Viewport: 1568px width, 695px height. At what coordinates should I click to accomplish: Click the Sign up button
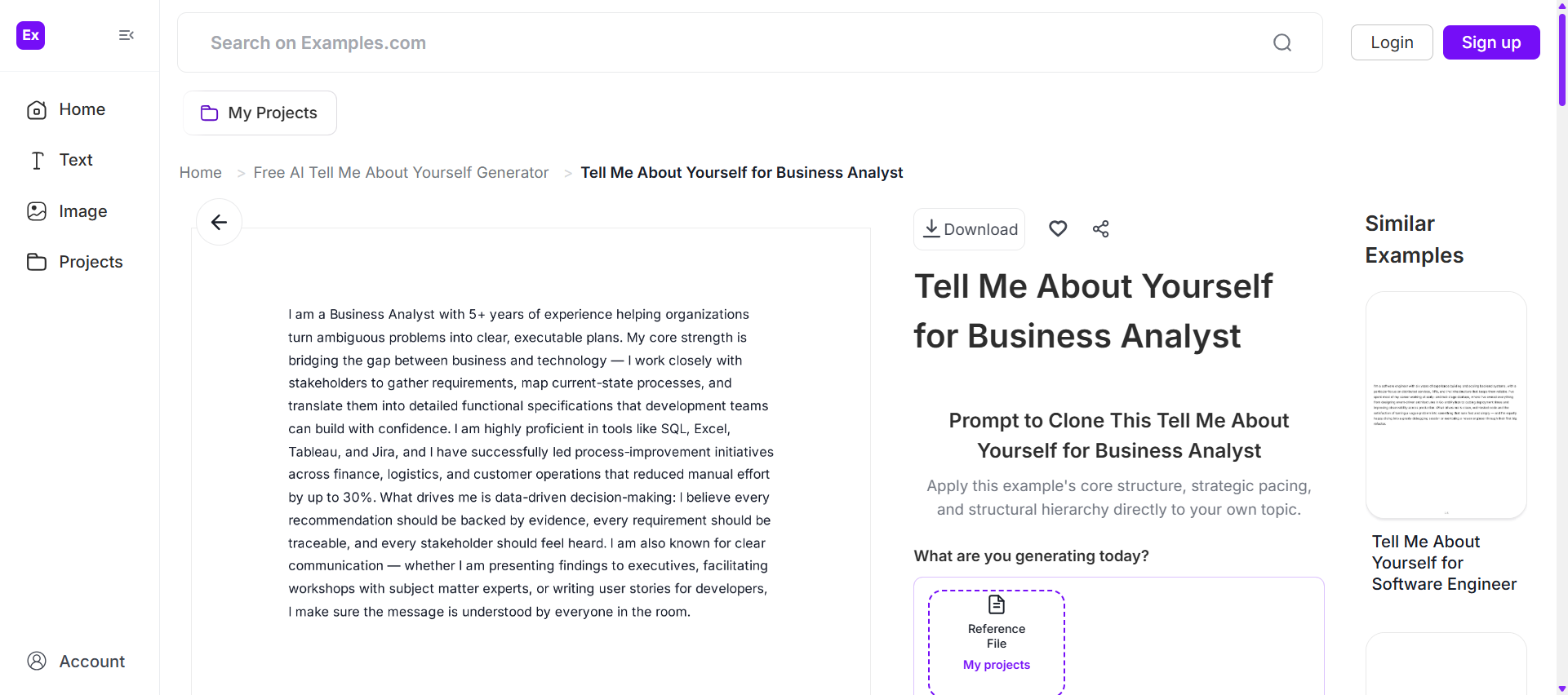tap(1491, 42)
